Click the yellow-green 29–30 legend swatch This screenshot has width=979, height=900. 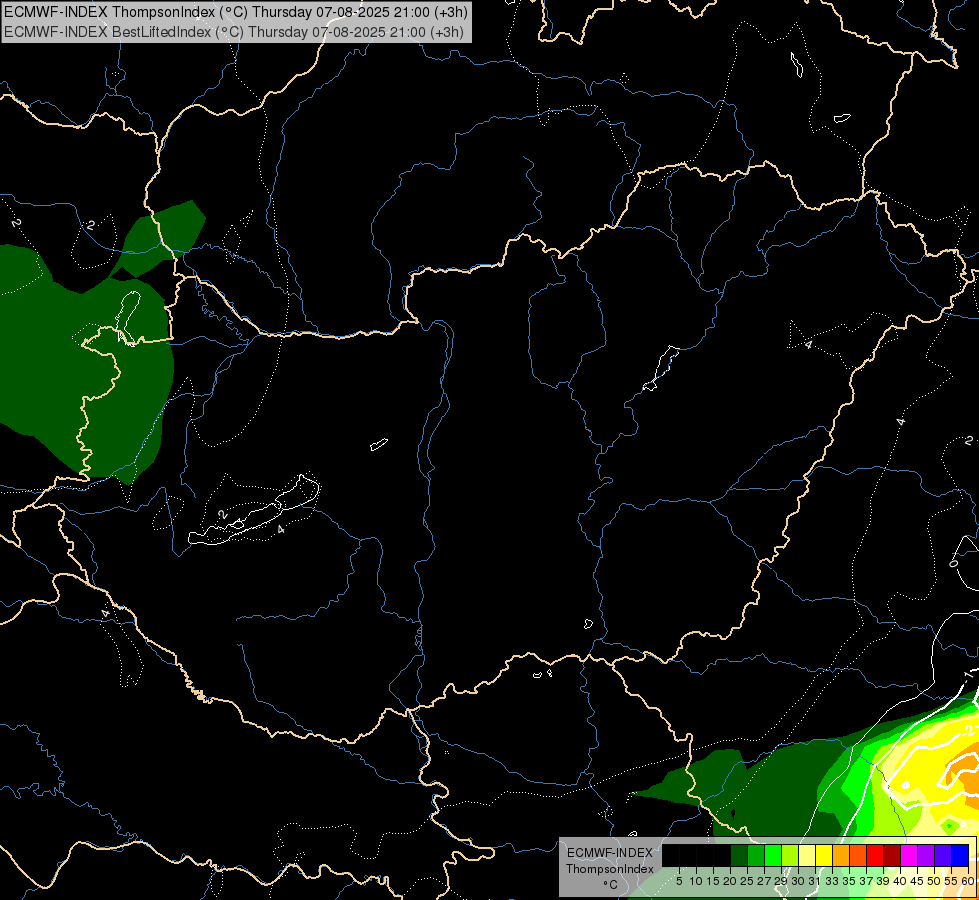point(790,855)
